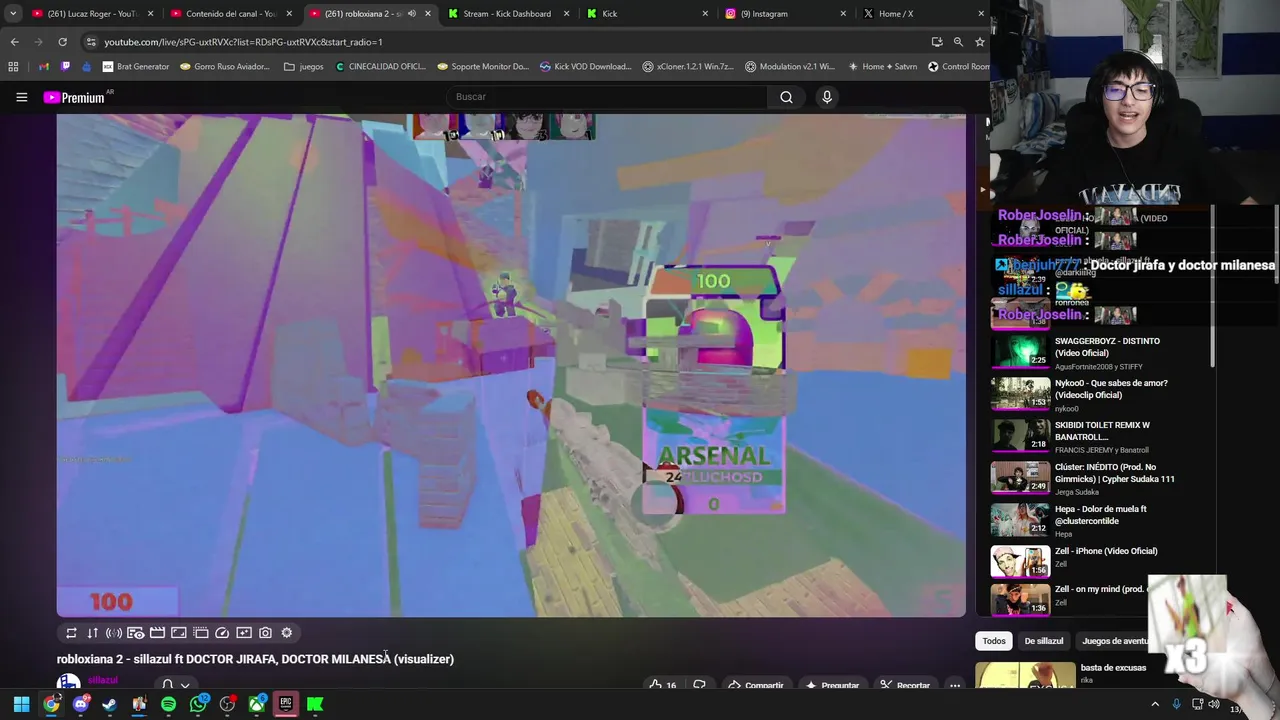Viewport: 1280px width, 720px height.
Task: Click the browser address bar URL
Action: [243, 42]
